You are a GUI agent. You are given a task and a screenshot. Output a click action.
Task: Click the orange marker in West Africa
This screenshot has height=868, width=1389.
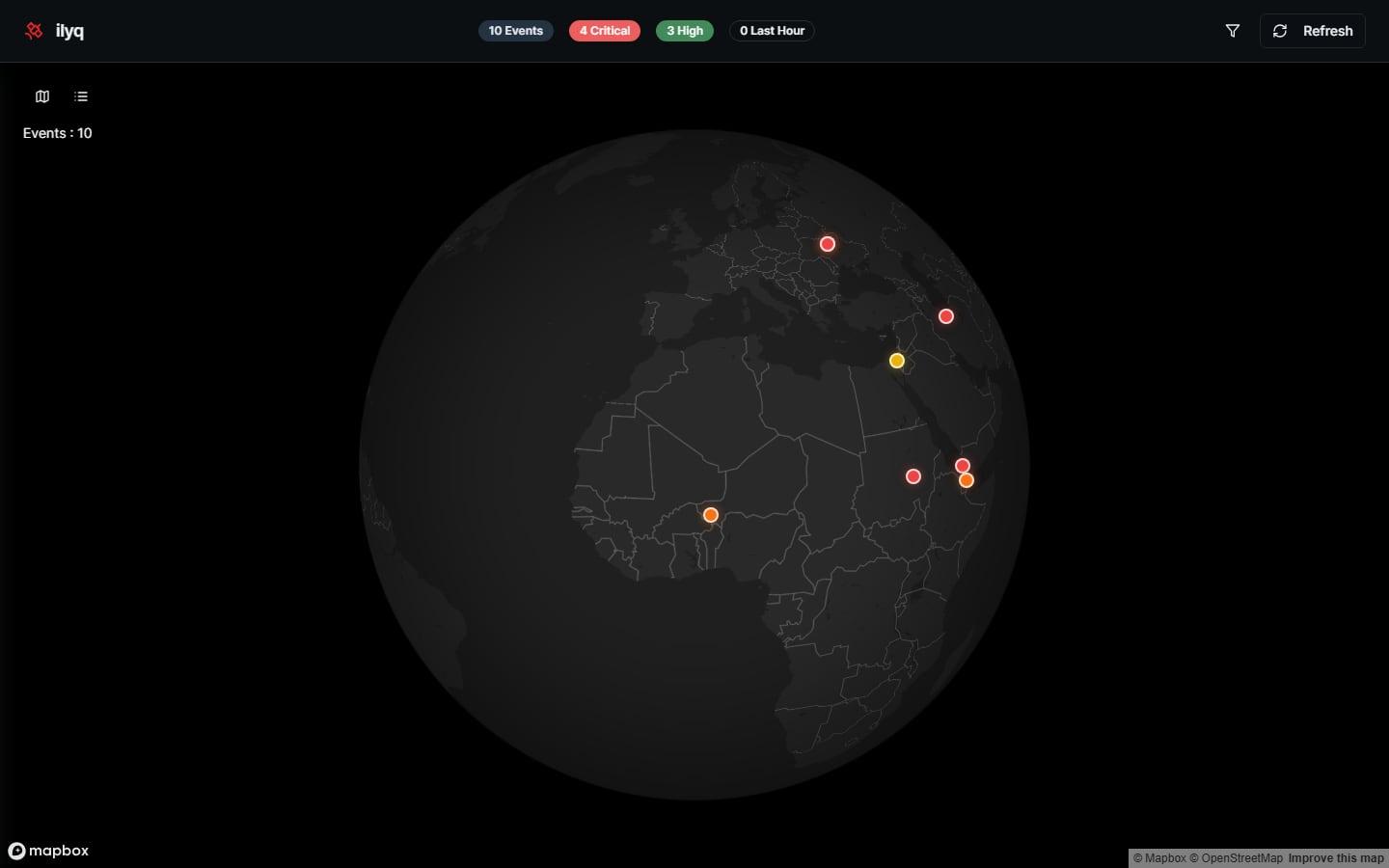(711, 515)
